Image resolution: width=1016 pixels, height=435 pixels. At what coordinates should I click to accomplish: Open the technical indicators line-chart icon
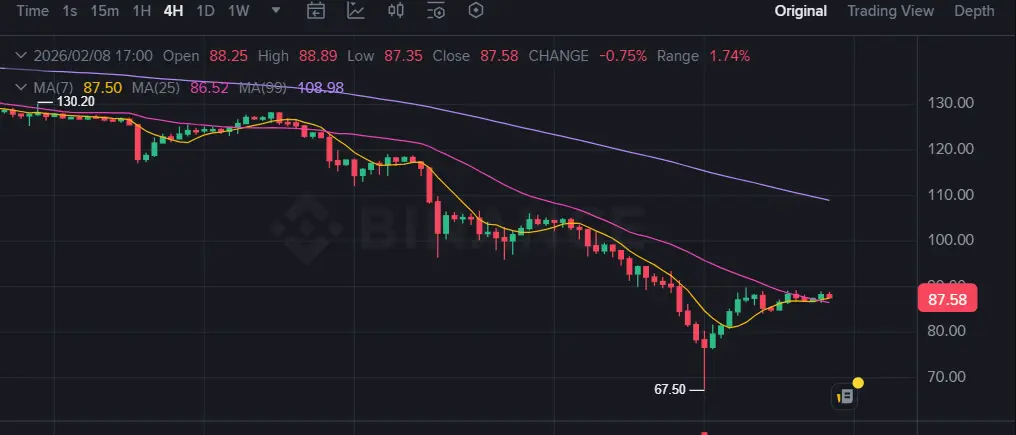pyautogui.click(x=356, y=10)
